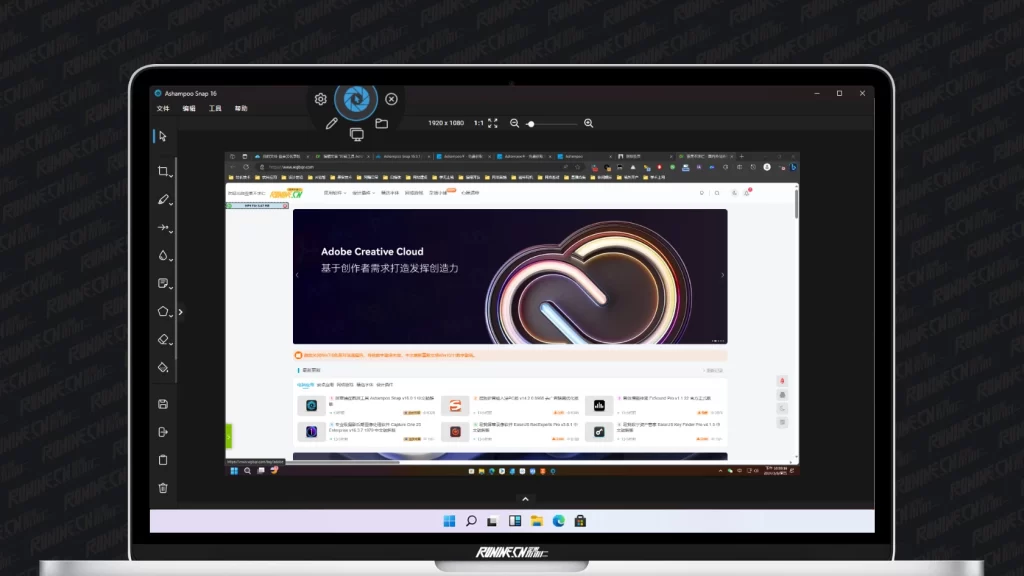Save the screenshot with the floppy disk icon

163,404
